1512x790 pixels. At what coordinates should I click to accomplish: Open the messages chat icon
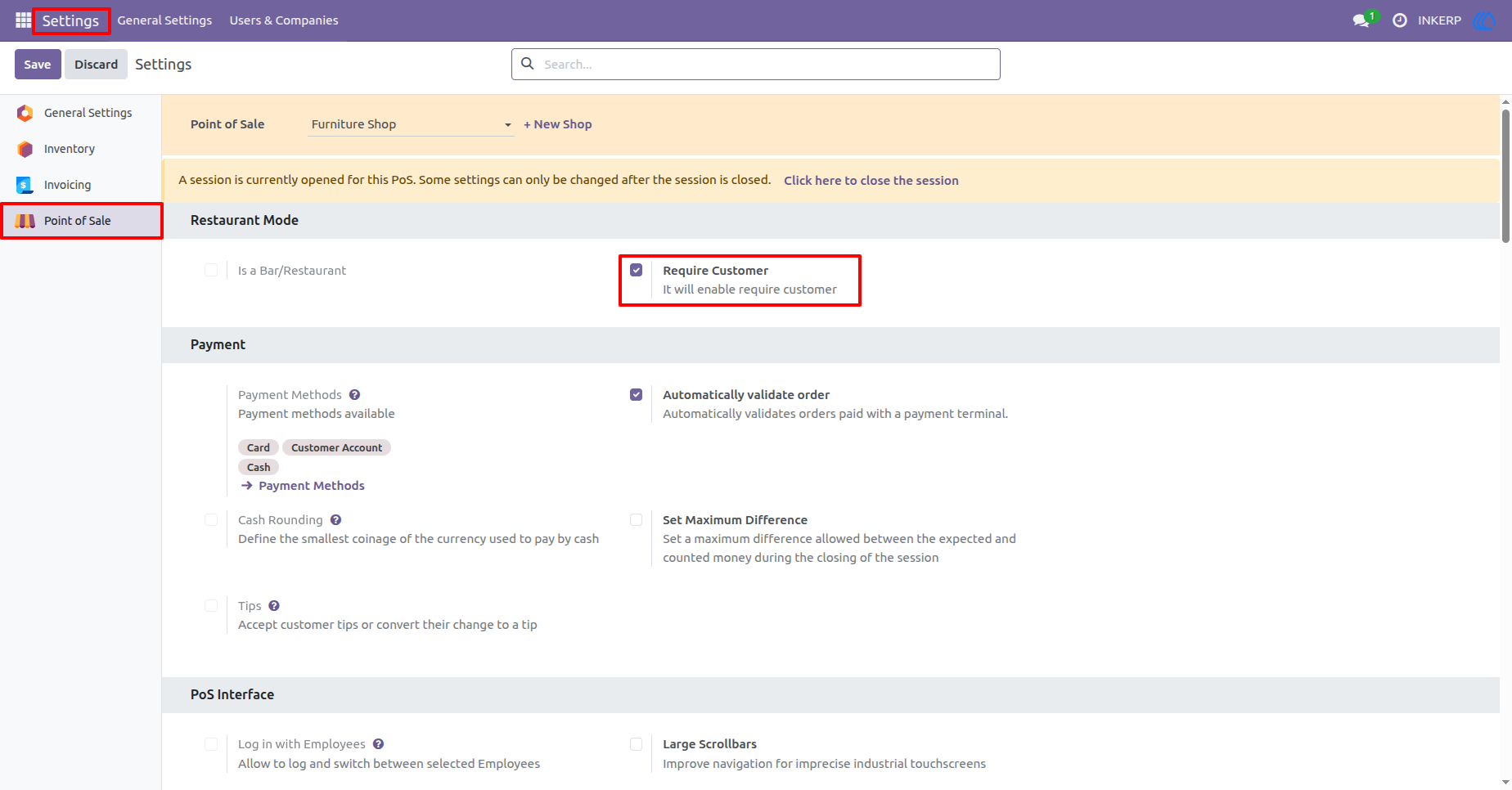tap(1361, 20)
